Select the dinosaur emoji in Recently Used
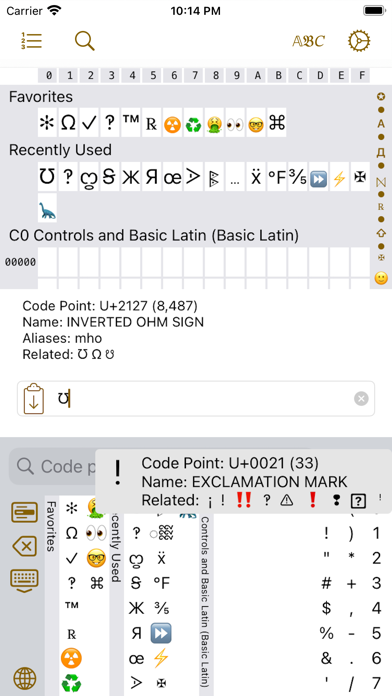392x696 pixels. [47, 209]
